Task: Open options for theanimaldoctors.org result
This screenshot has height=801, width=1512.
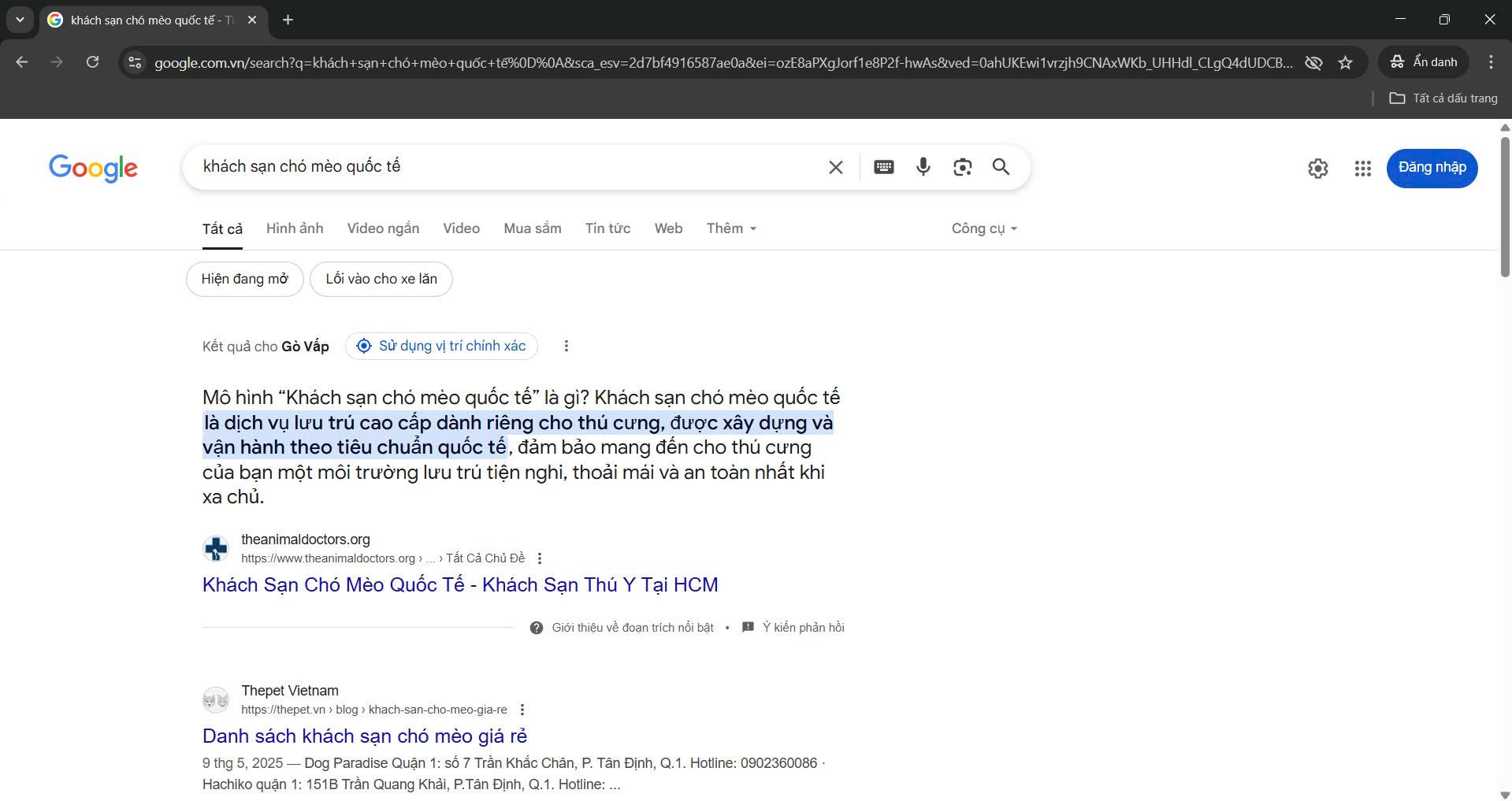Action: coord(540,558)
